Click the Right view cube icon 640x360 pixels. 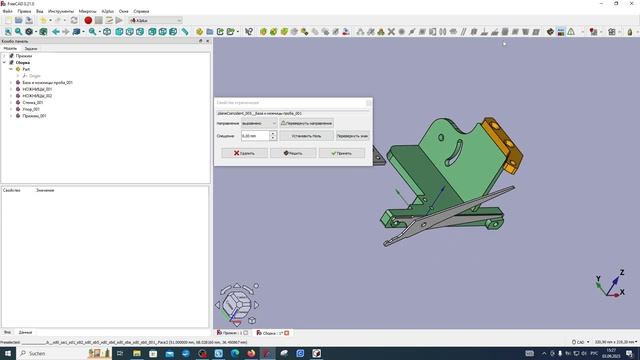[x=140, y=31]
